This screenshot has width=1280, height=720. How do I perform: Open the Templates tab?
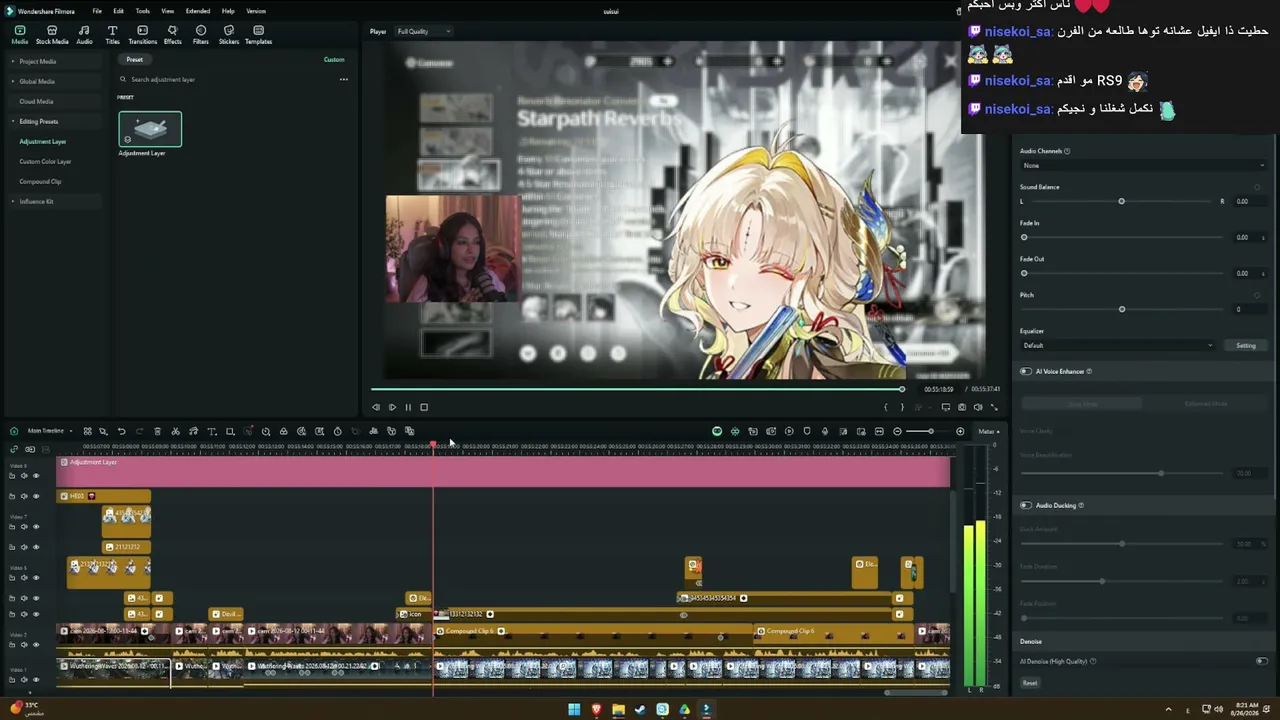258,35
